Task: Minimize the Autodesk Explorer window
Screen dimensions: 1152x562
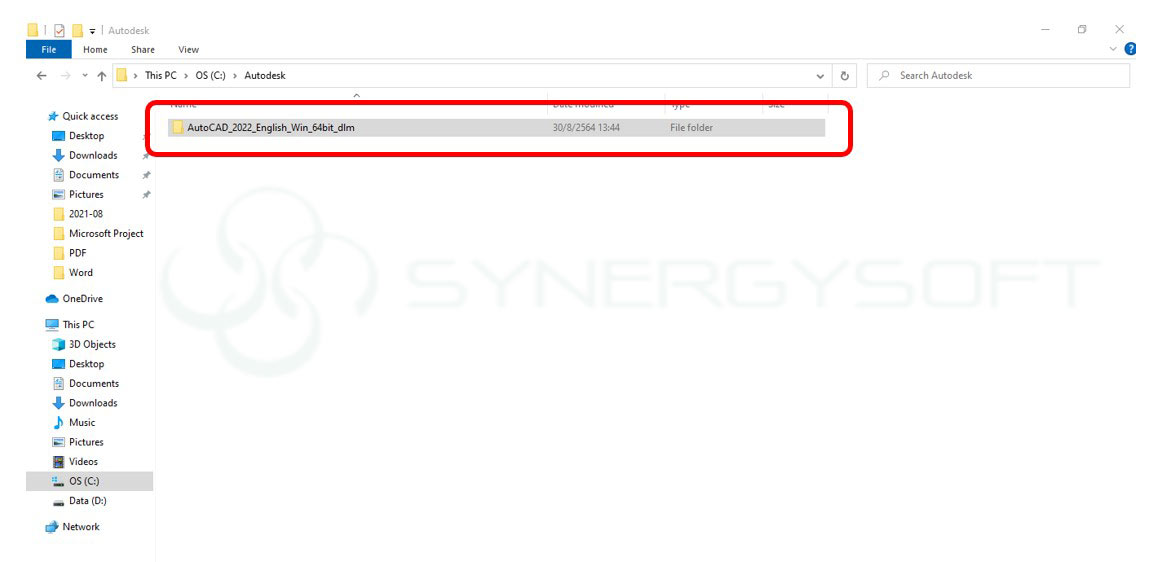Action: click(1045, 29)
